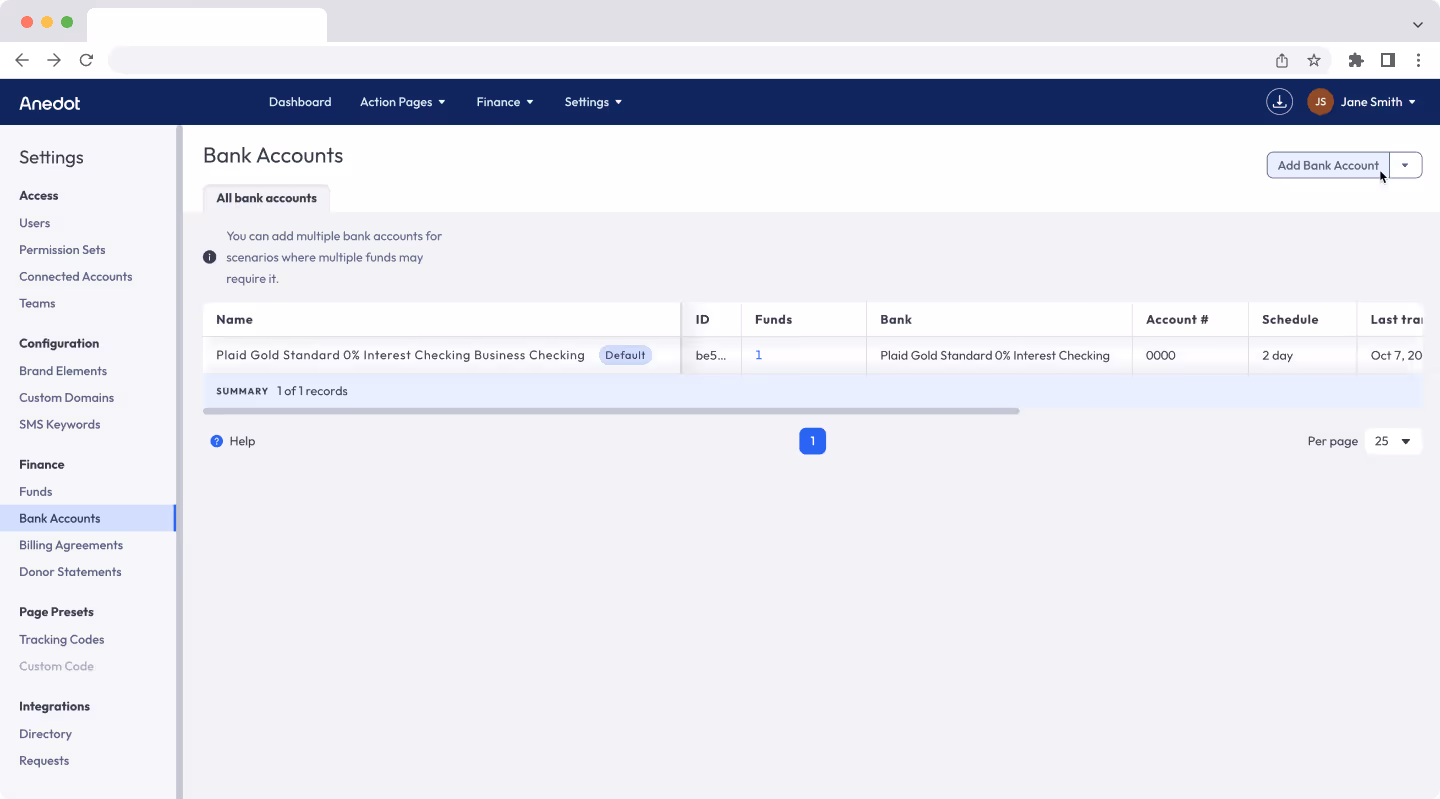
Task: Click Dashboard in the top navigation
Action: 300,101
